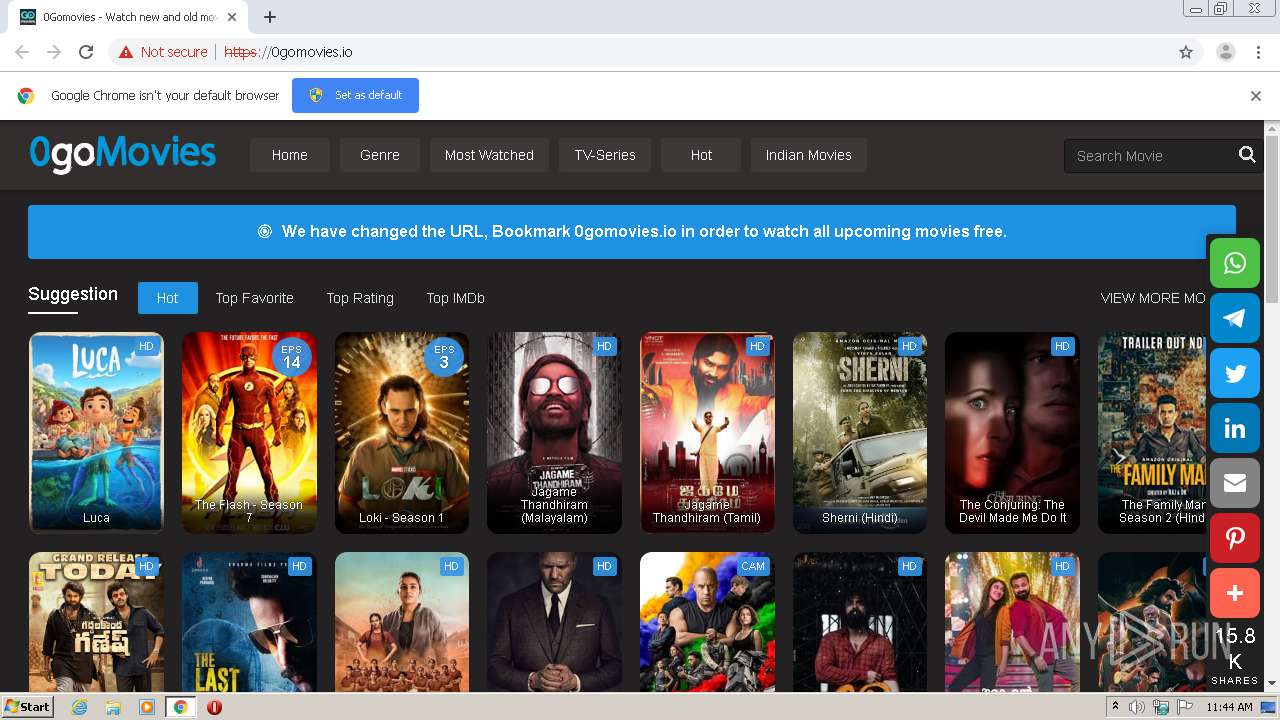Image resolution: width=1280 pixels, height=720 pixels.
Task: Open more share options plus icon
Action: (x=1235, y=593)
